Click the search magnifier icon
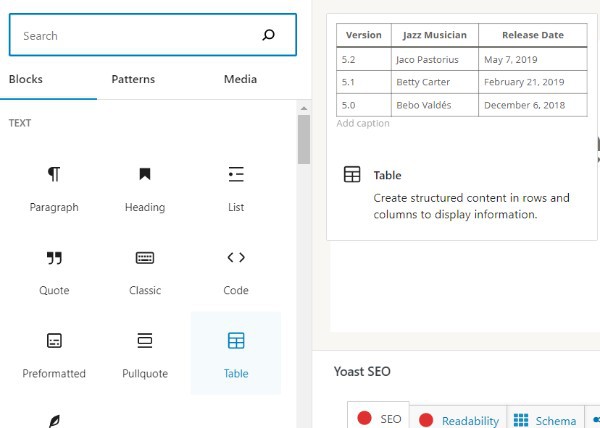 tap(269, 35)
